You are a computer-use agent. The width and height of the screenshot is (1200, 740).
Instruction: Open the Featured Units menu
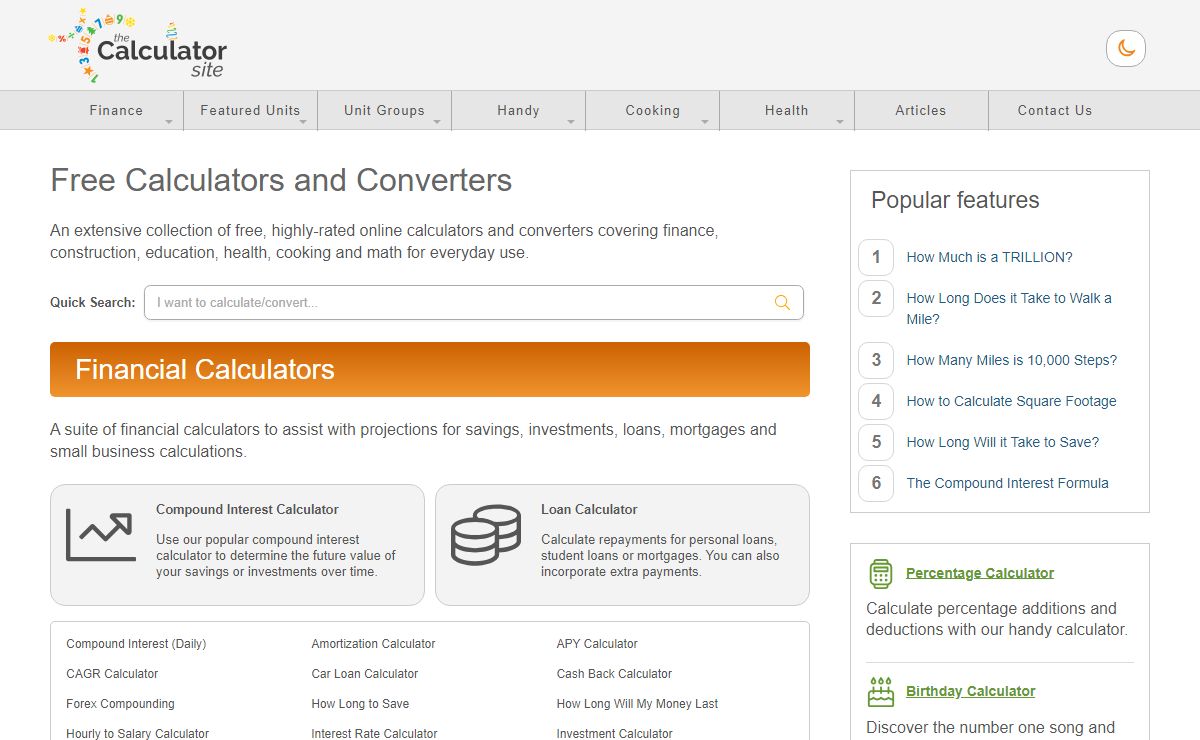tap(250, 110)
